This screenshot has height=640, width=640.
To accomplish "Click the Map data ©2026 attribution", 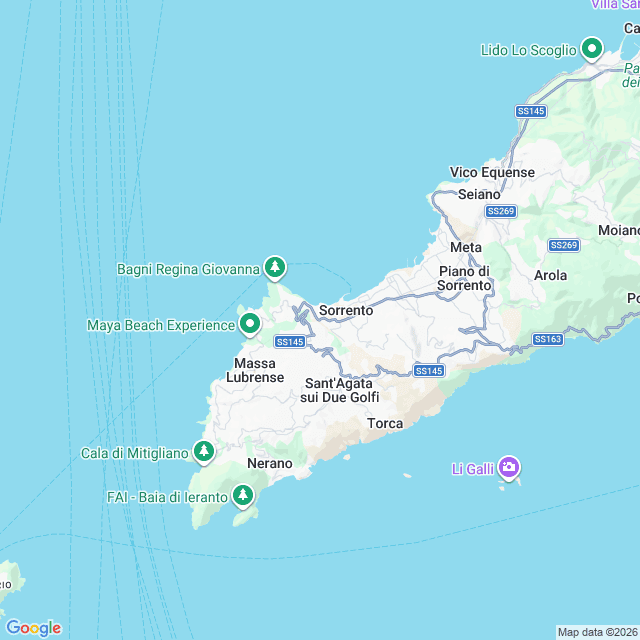I will (x=598, y=632).
